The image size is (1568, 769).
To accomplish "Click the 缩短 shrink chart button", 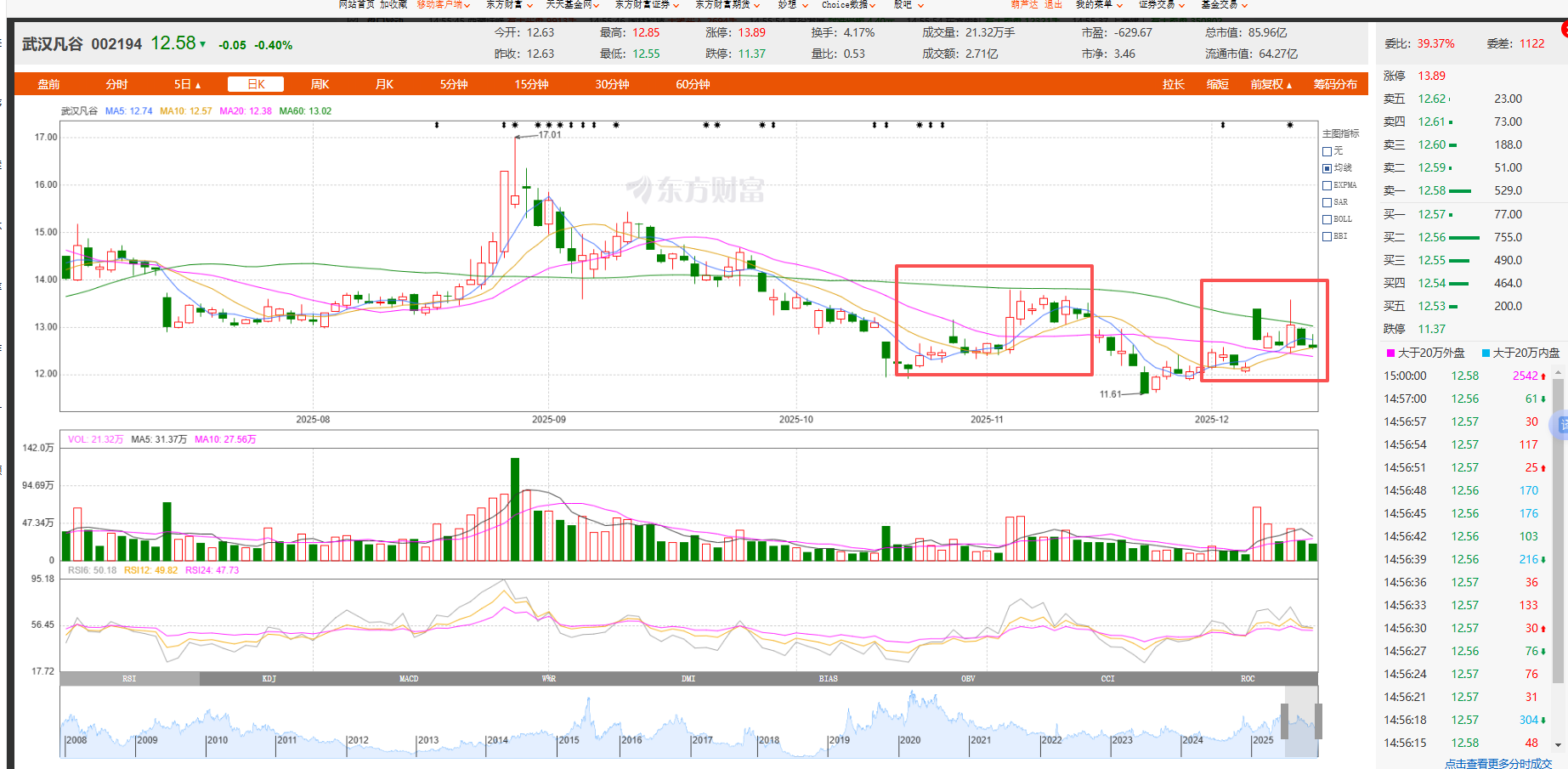I will point(1217,84).
